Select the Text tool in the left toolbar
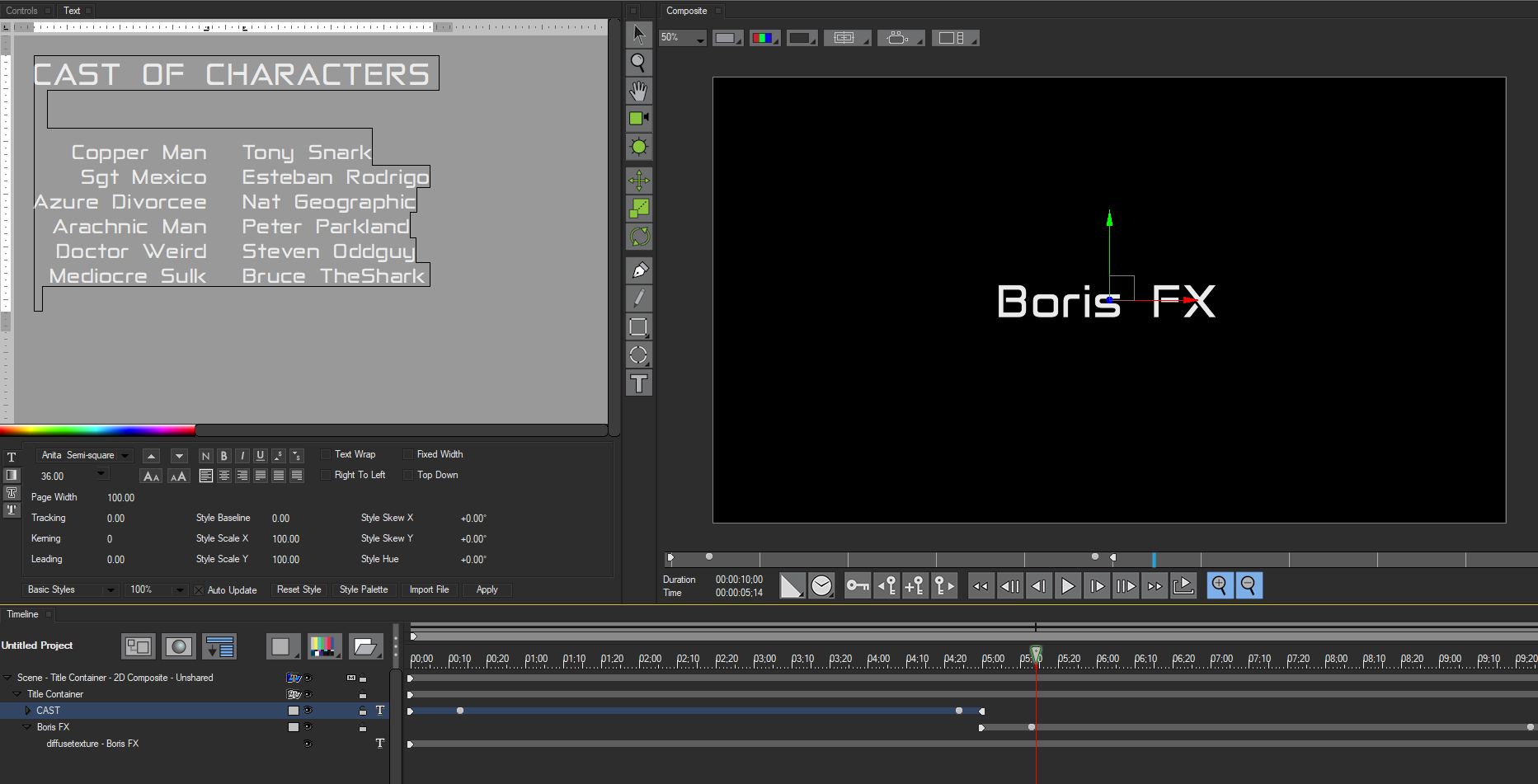 639,383
